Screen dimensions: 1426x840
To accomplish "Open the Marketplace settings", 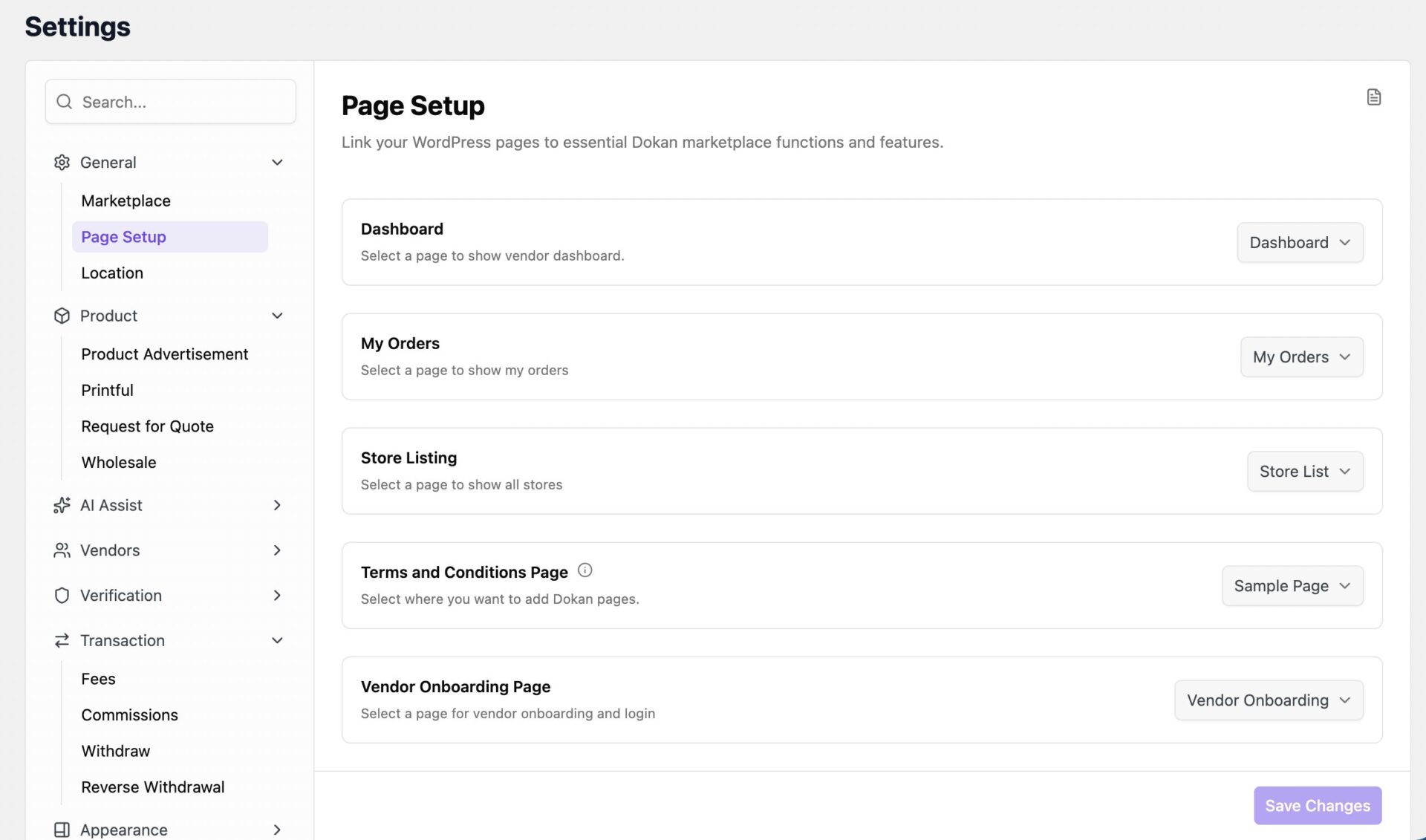I will [x=126, y=201].
